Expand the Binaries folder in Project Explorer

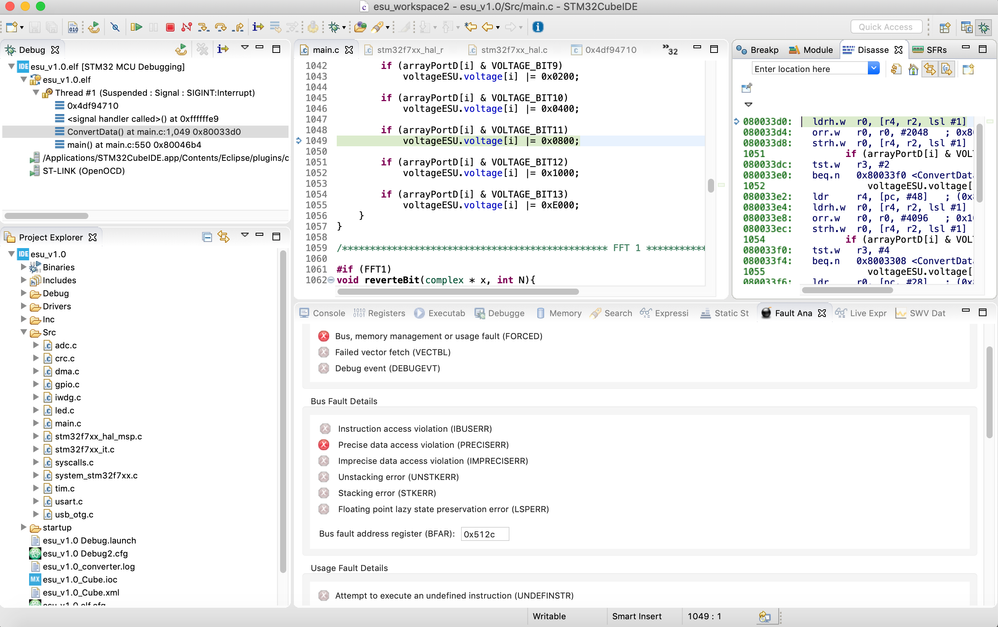coord(24,267)
